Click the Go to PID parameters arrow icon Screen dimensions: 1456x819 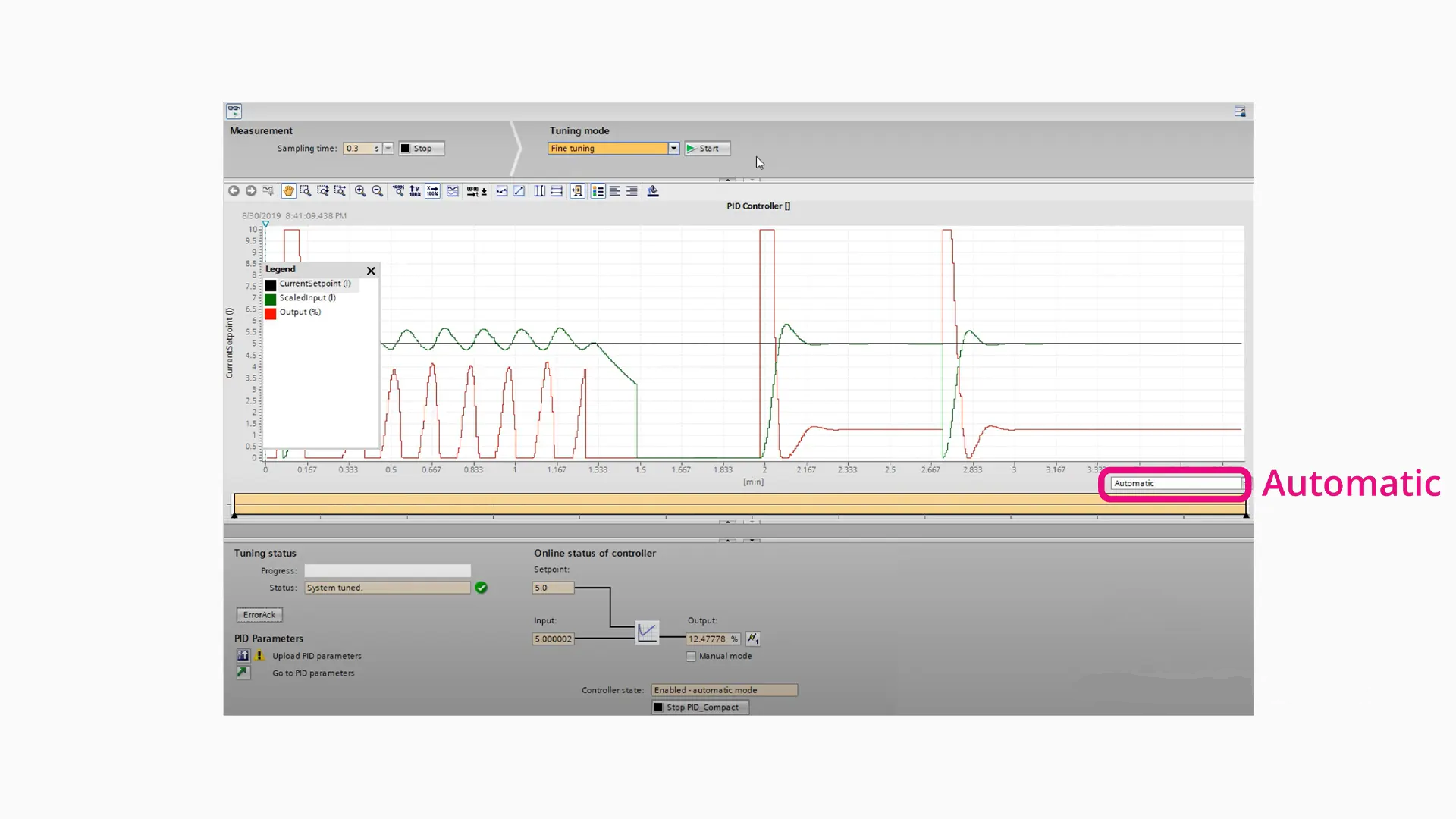(243, 672)
